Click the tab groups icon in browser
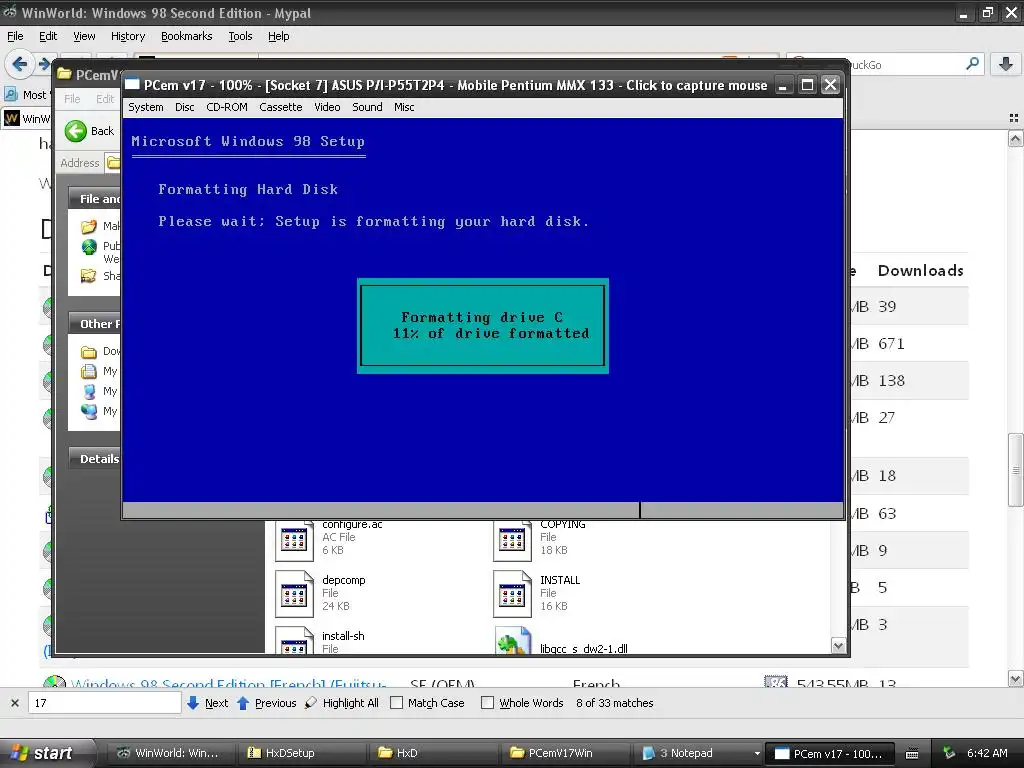The width and height of the screenshot is (1024, 768). (x=1014, y=118)
